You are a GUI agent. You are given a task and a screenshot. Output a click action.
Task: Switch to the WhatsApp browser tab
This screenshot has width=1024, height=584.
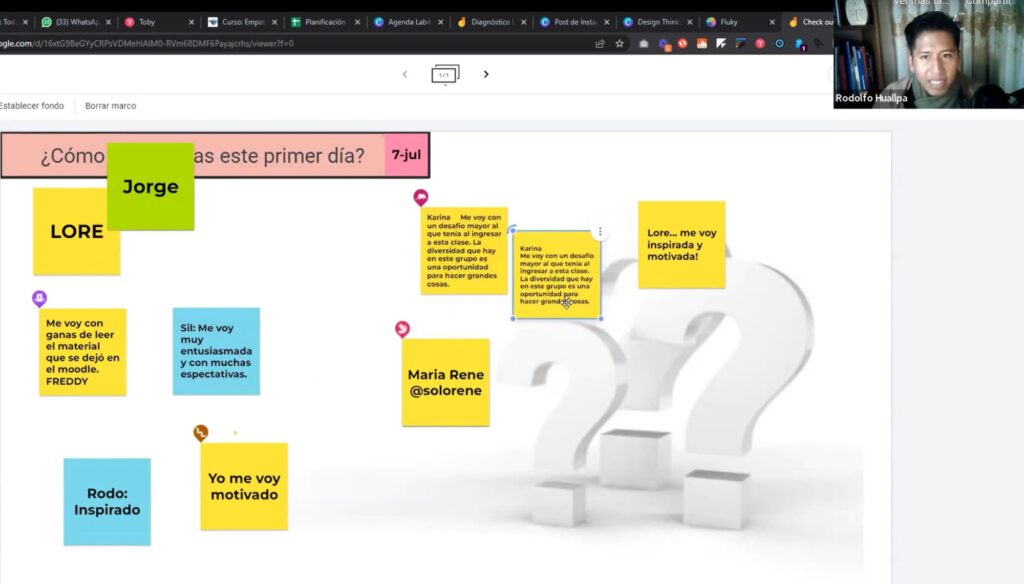pos(75,22)
